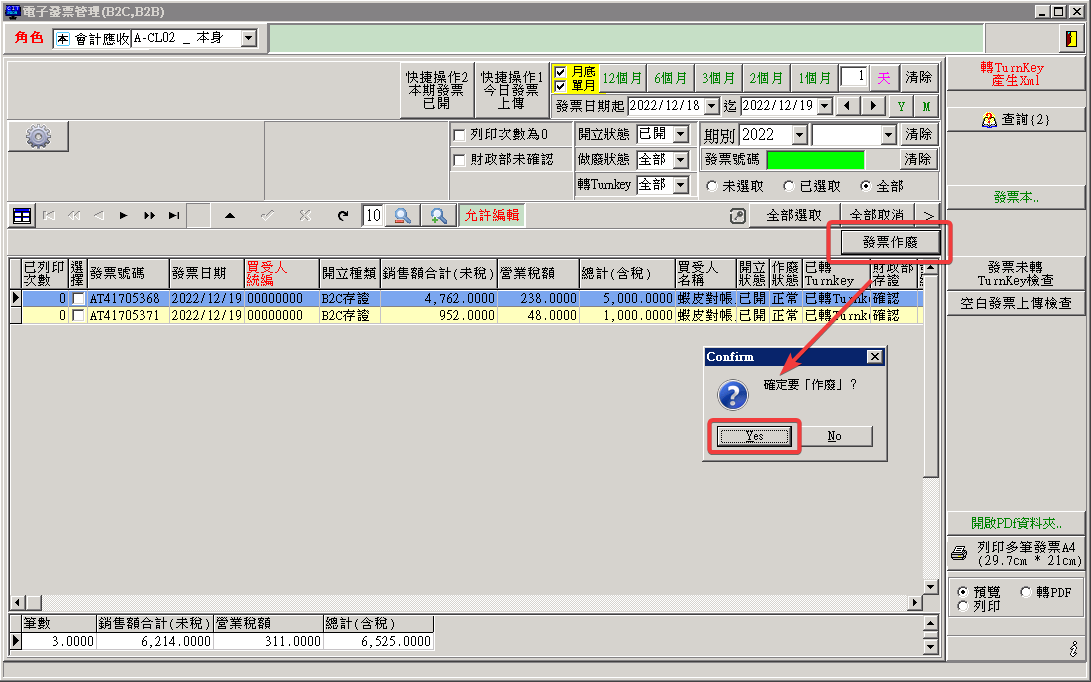Open the 開立狀態 dropdown
The image size is (1091, 682).
tap(681, 134)
